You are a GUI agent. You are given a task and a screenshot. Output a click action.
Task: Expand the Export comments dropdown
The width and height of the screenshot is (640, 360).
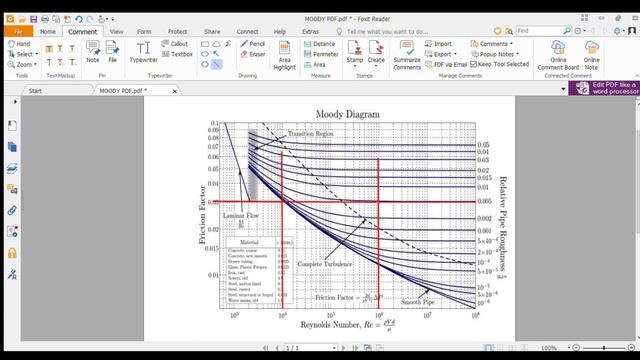(x=455, y=54)
